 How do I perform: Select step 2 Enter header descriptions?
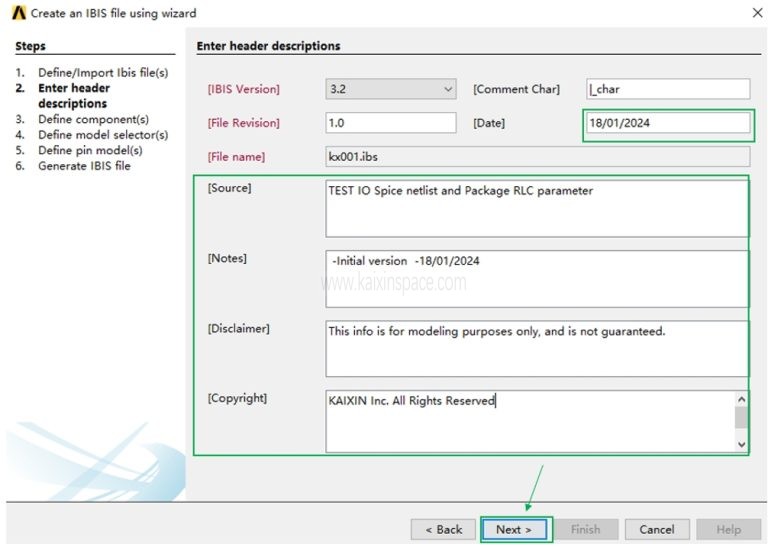[63, 95]
